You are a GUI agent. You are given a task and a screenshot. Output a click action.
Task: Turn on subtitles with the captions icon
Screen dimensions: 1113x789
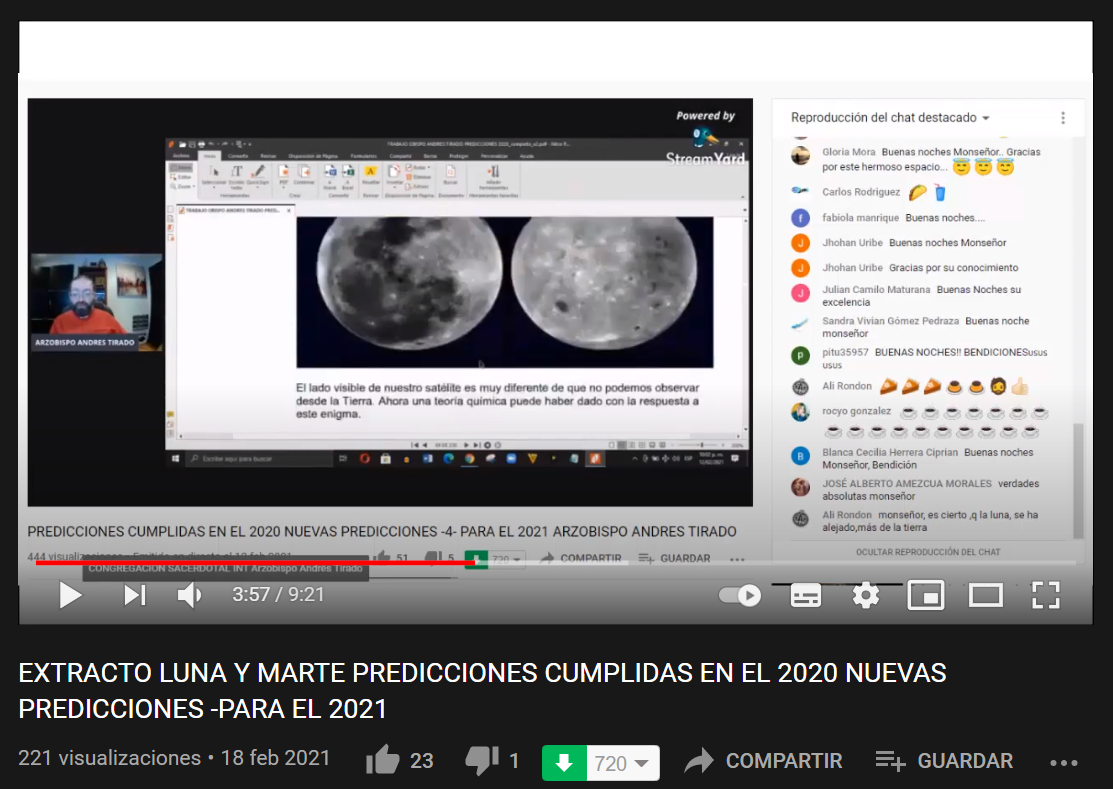(806, 596)
